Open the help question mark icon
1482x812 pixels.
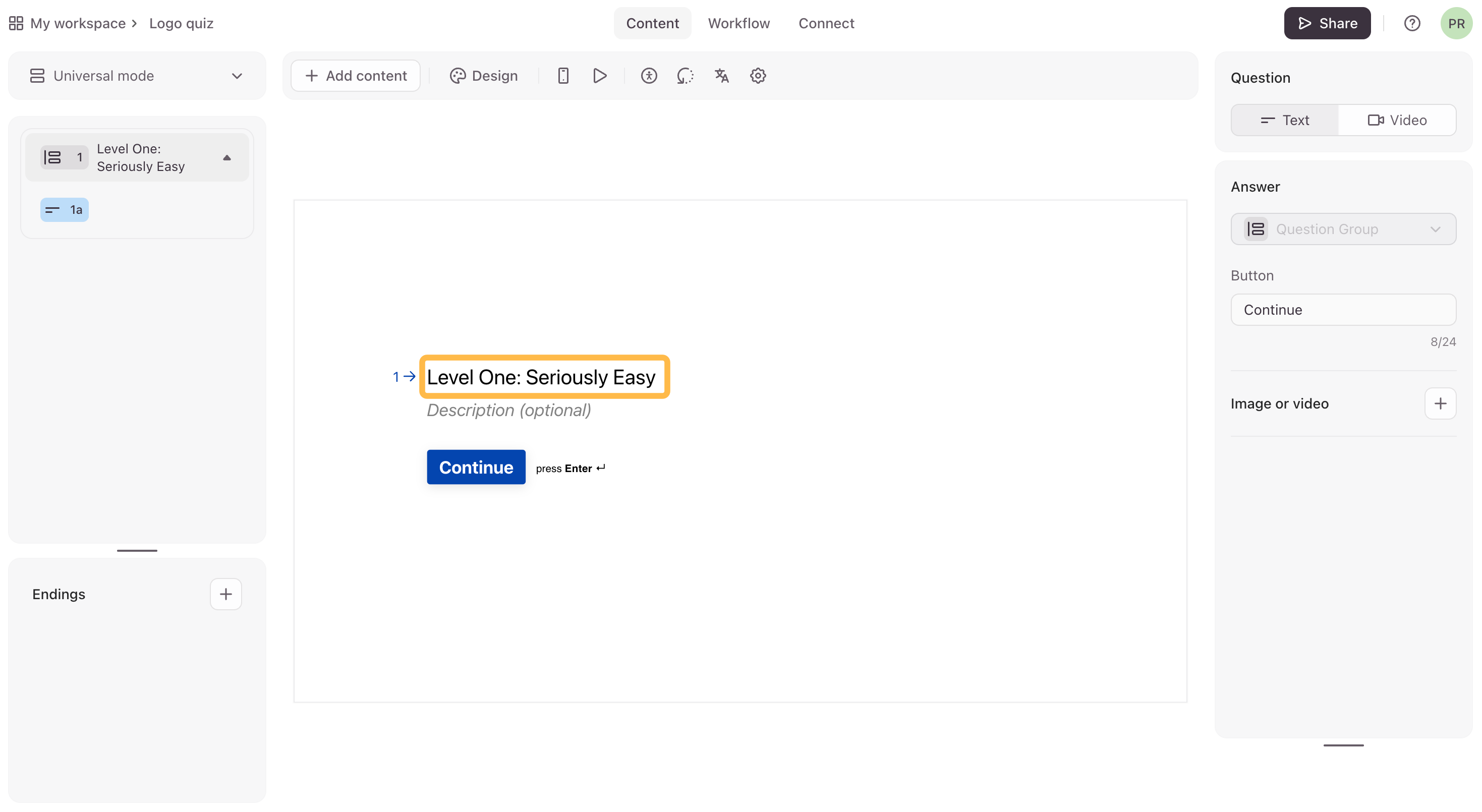coord(1412,23)
